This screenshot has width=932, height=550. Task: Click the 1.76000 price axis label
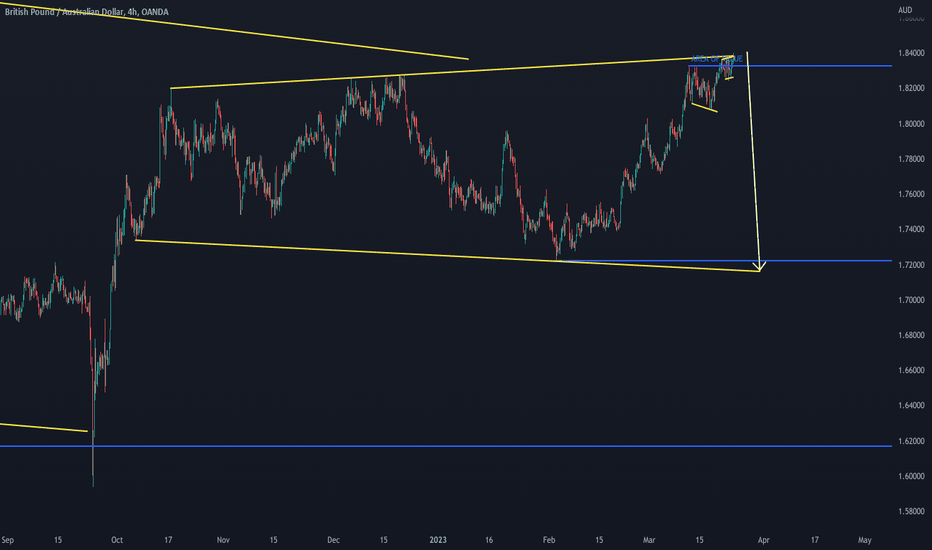[x=911, y=194]
